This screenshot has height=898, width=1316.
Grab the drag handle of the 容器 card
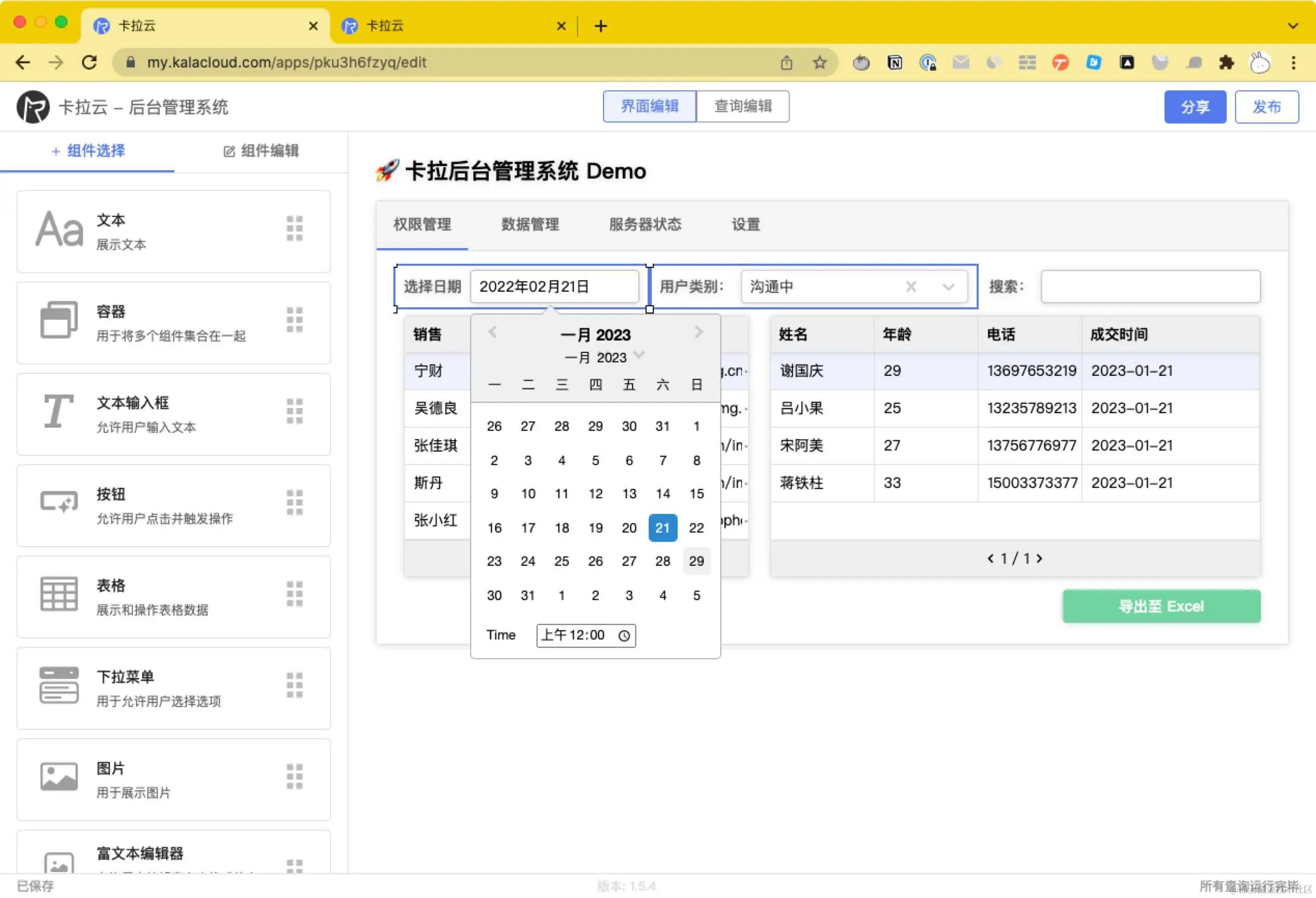[294, 320]
